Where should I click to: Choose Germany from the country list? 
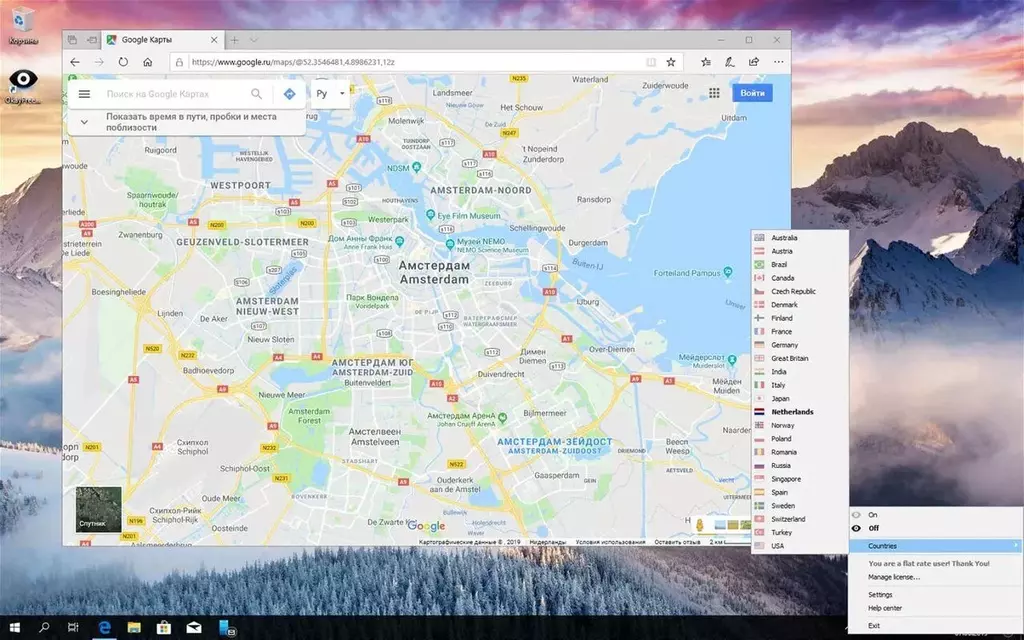799,345
